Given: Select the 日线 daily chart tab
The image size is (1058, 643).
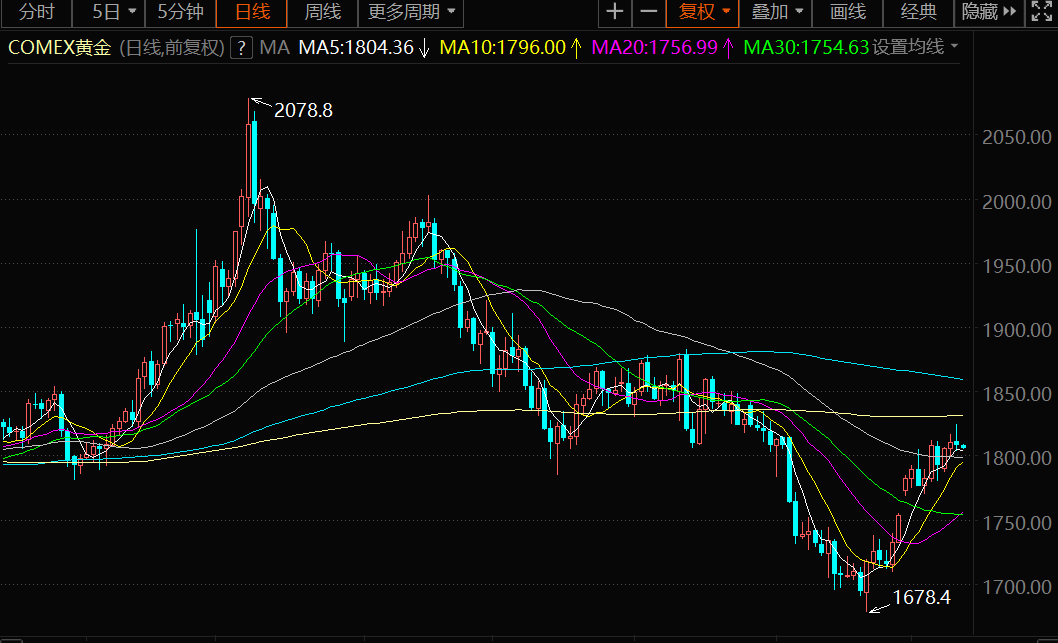Looking at the screenshot, I should click(x=252, y=12).
